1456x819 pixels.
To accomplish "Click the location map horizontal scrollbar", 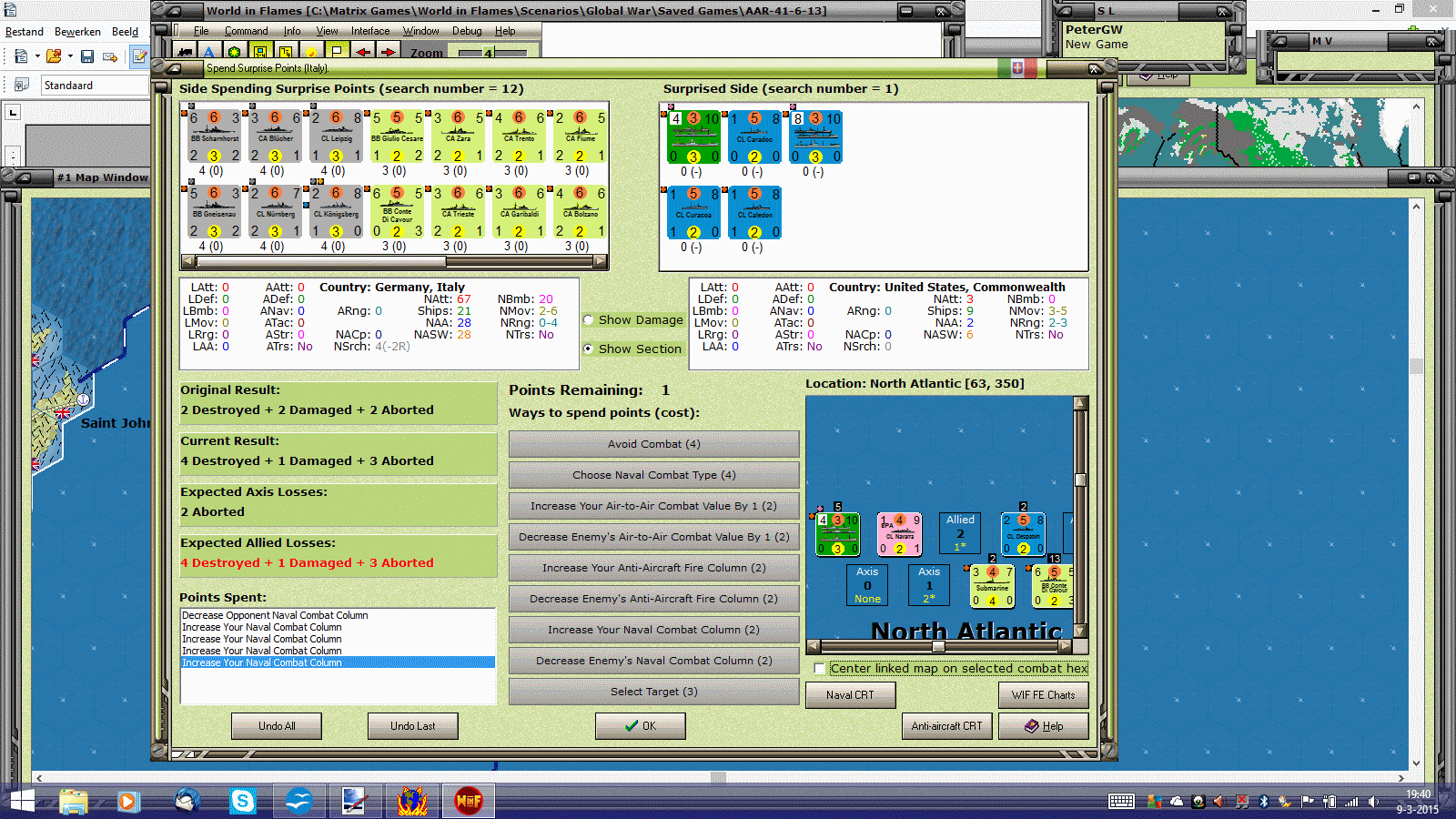I will (940, 646).
